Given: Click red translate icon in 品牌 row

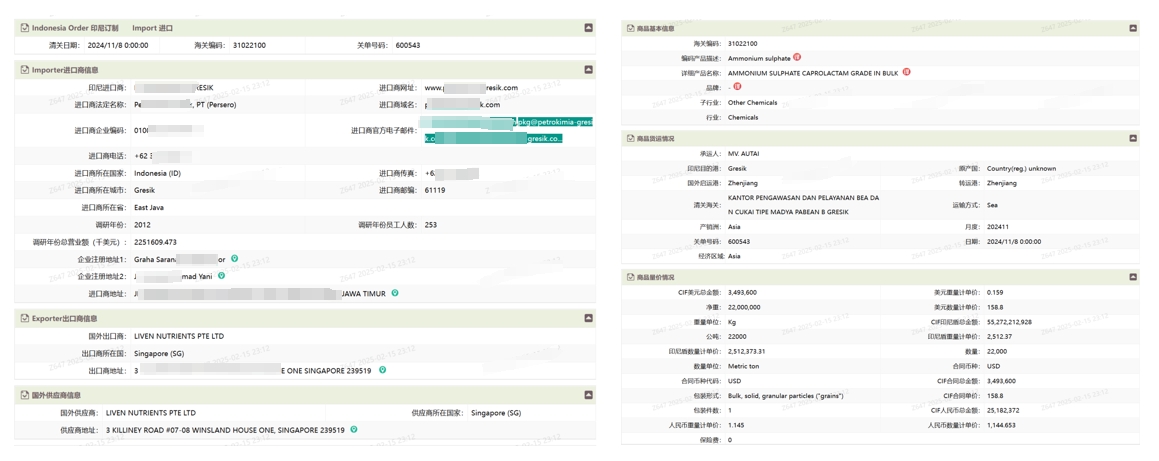Looking at the screenshot, I should click(x=737, y=87).
